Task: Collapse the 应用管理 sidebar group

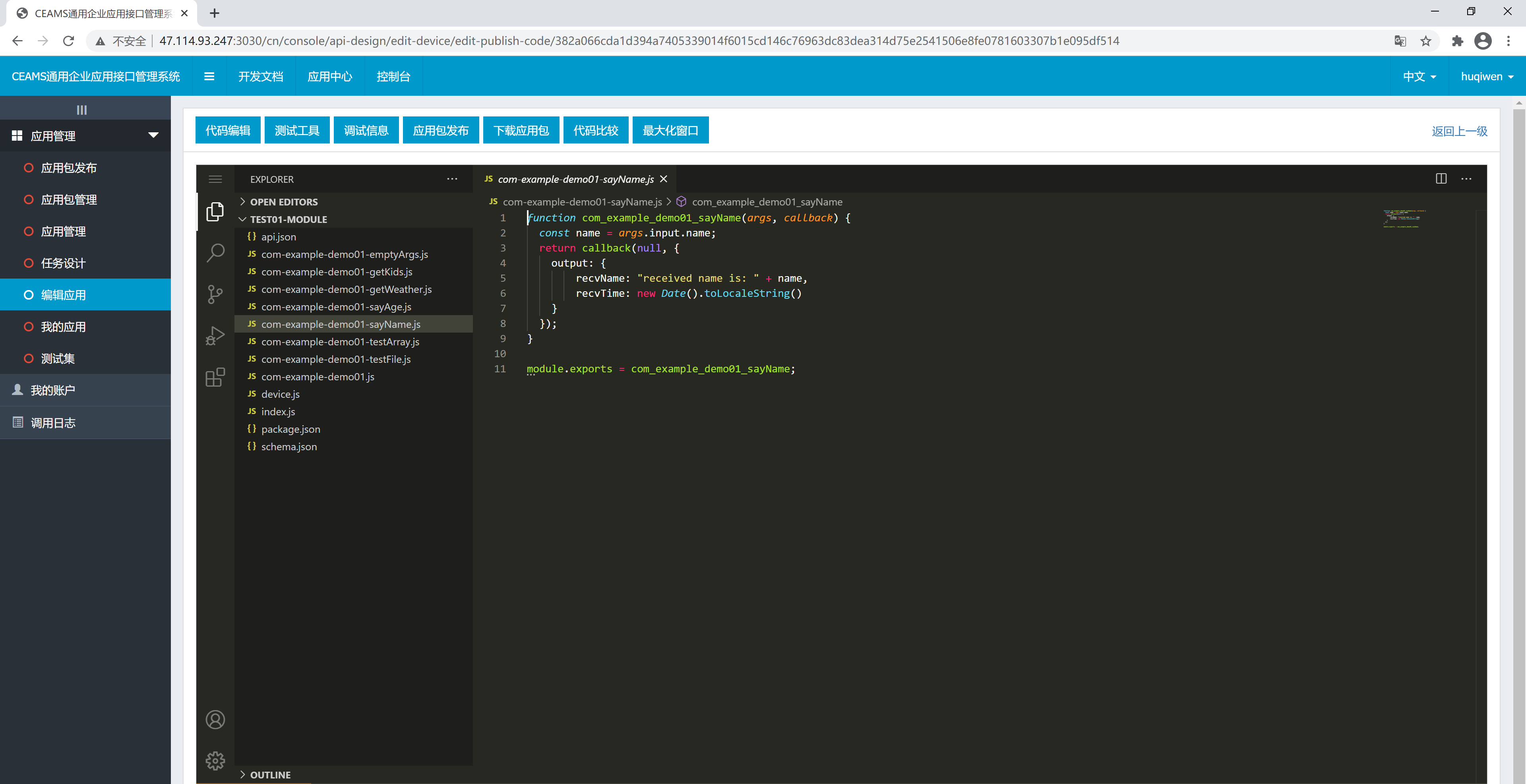Action: tap(85, 136)
